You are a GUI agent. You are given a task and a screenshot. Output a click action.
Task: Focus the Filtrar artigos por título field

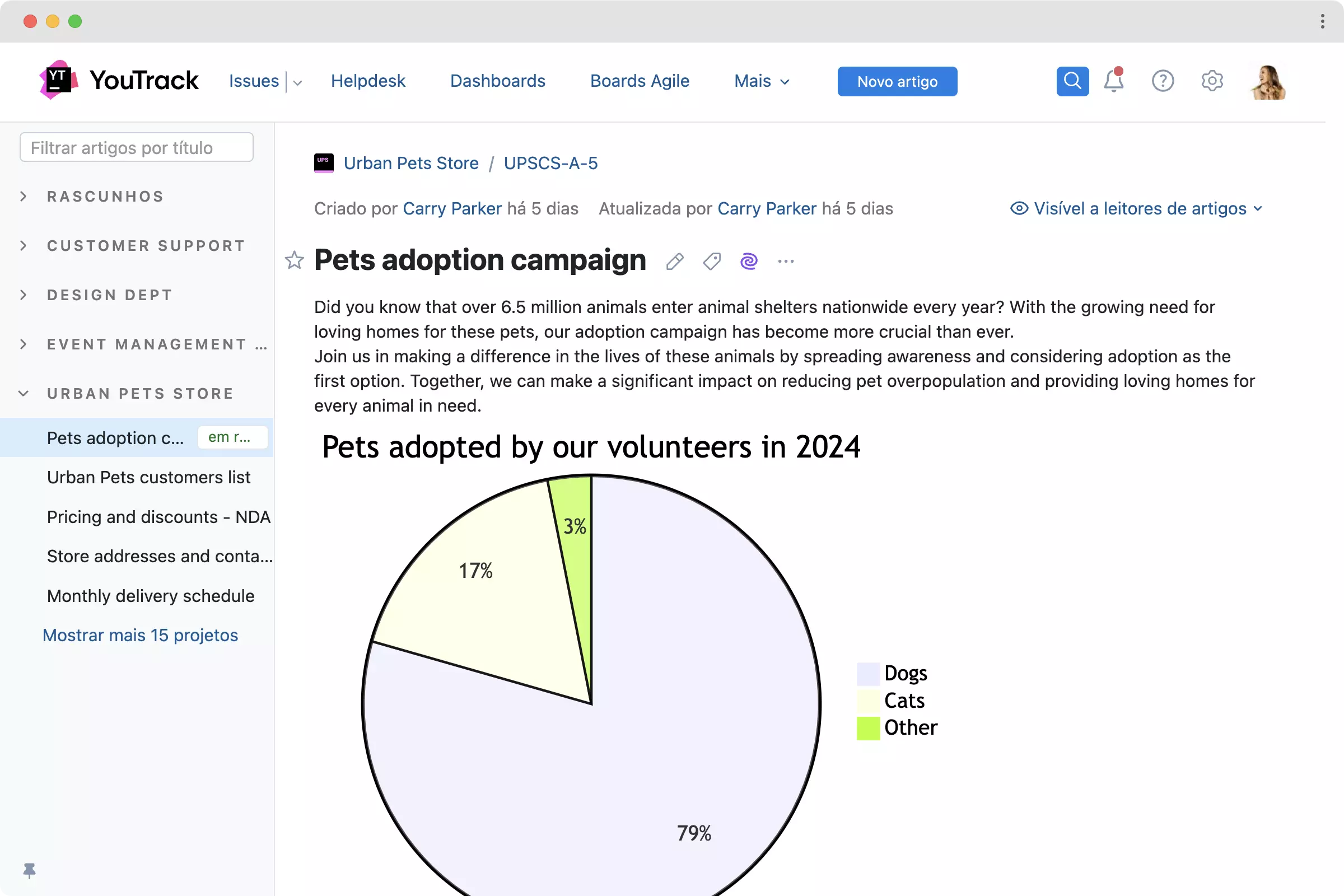[137, 148]
